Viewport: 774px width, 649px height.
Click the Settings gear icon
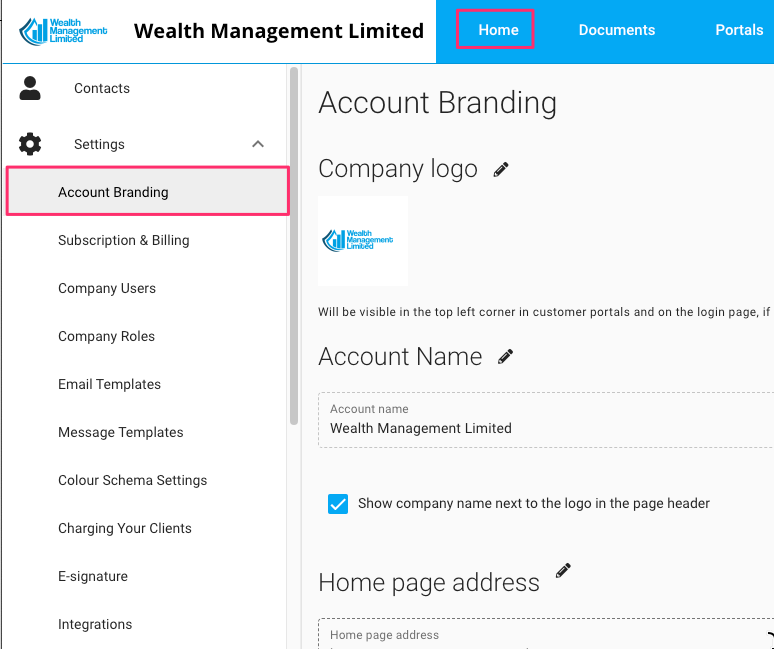(x=30, y=144)
